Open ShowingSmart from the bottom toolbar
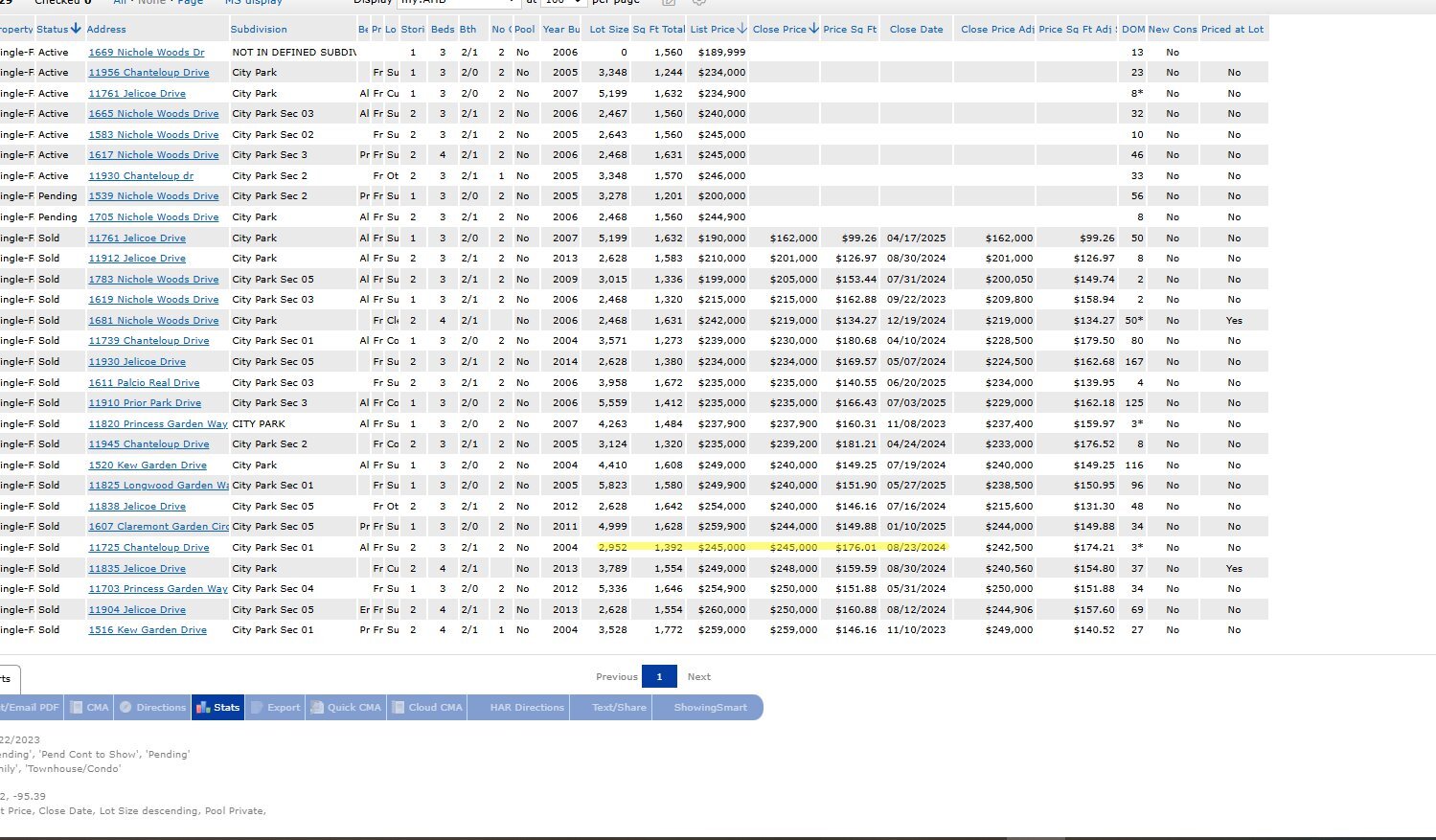Image resolution: width=1436 pixels, height=840 pixels. pyautogui.click(x=710, y=708)
